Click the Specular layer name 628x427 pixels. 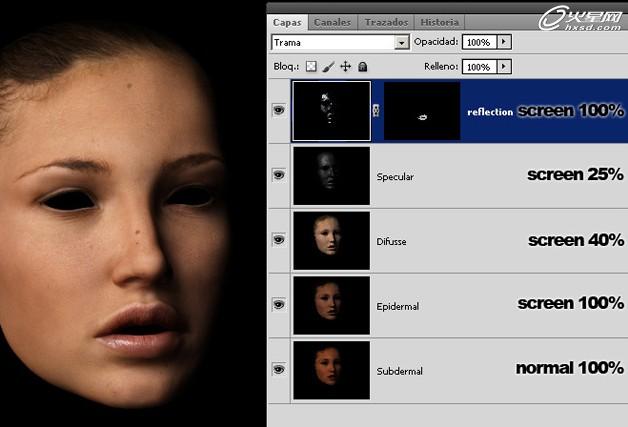[395, 177]
